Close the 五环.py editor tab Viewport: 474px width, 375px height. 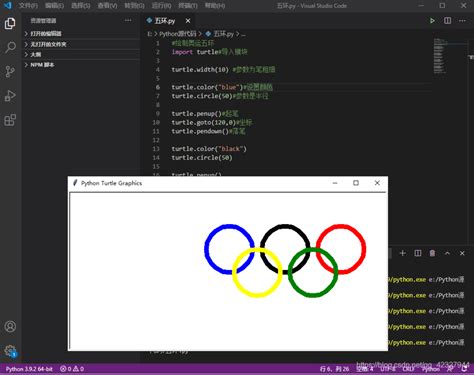pos(188,21)
